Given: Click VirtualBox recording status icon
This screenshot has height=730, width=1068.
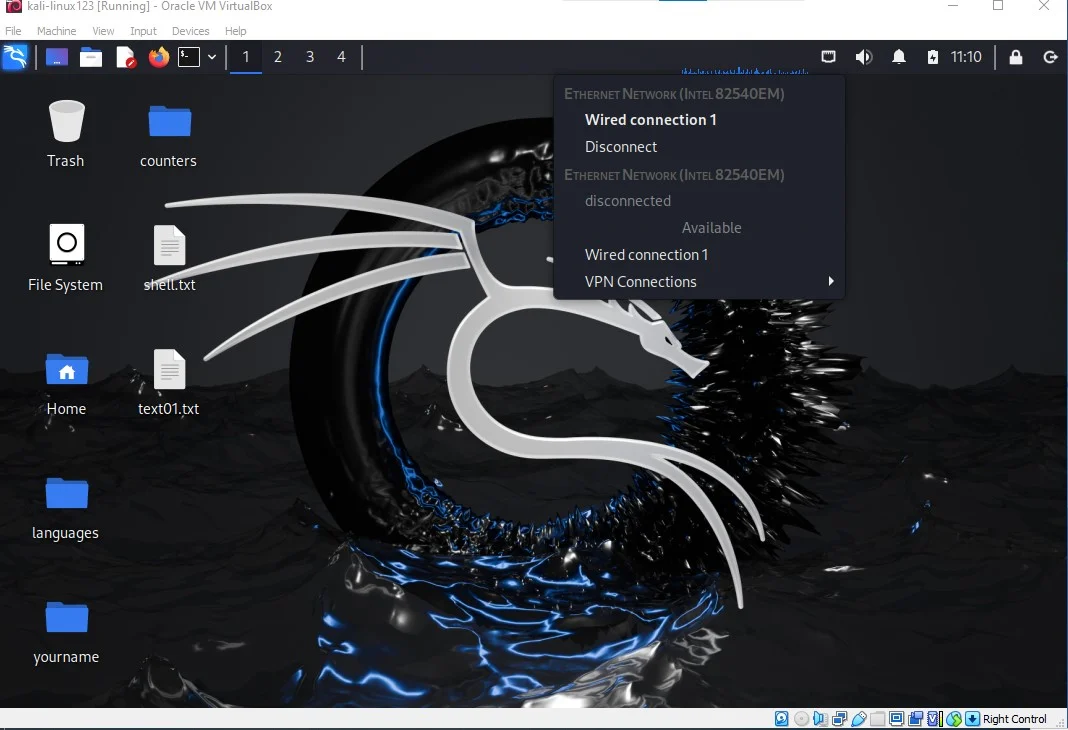Looking at the screenshot, I should (x=915, y=718).
